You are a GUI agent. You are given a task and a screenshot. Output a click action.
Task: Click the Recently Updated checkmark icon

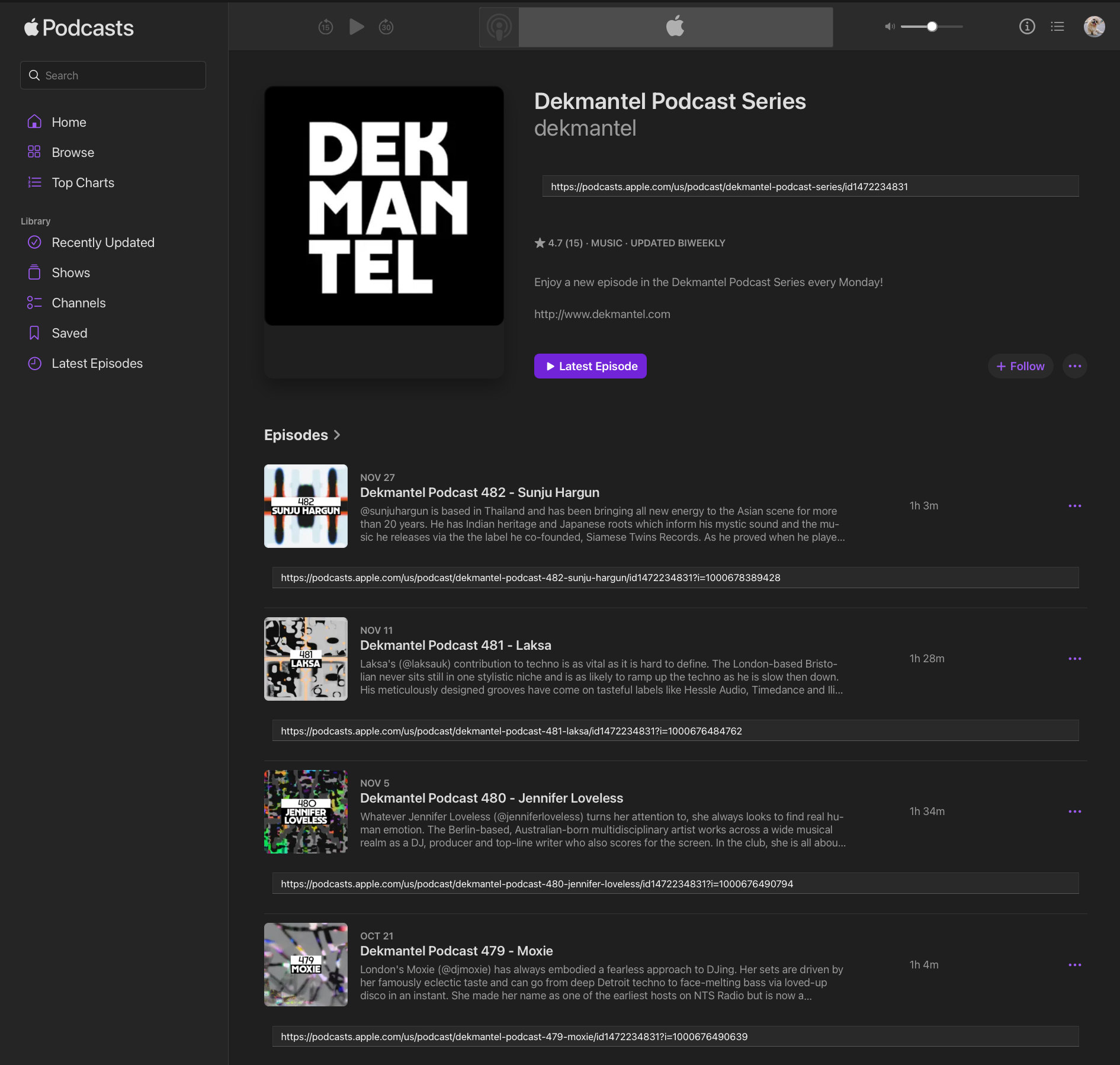[34, 242]
